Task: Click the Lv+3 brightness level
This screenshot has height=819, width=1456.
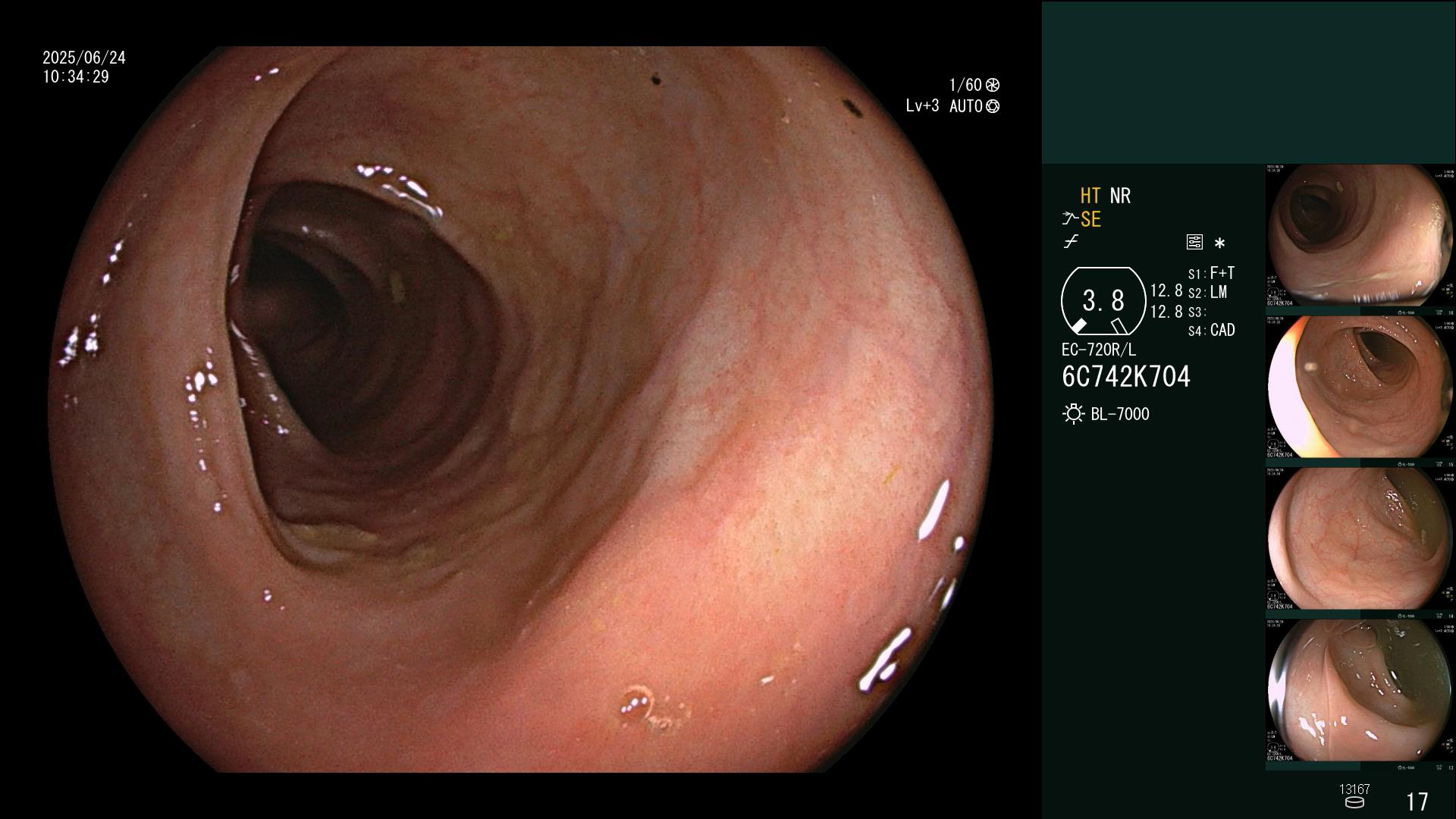Action: 922,106
